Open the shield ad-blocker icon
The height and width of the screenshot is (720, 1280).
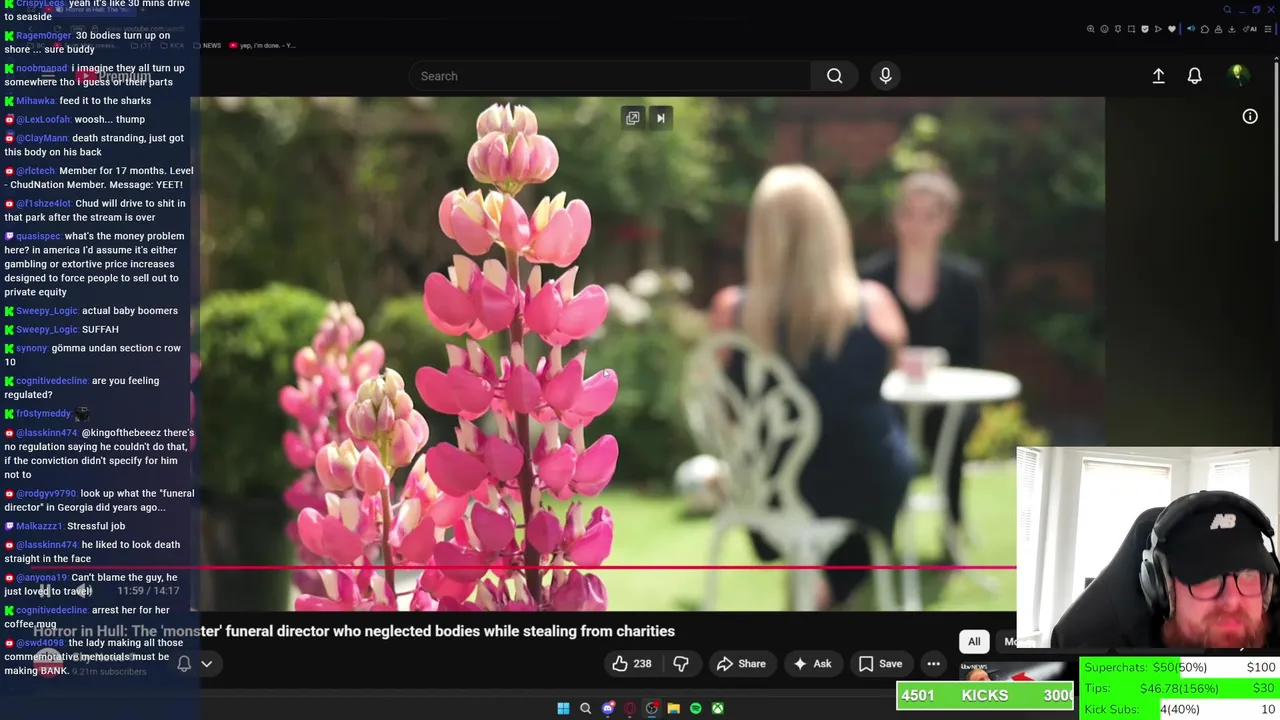[1145, 29]
